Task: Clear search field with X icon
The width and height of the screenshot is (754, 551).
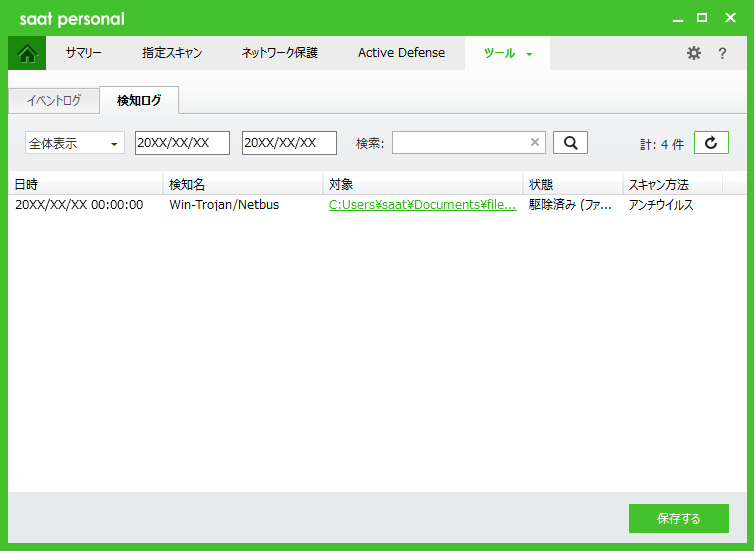Action: 535,142
